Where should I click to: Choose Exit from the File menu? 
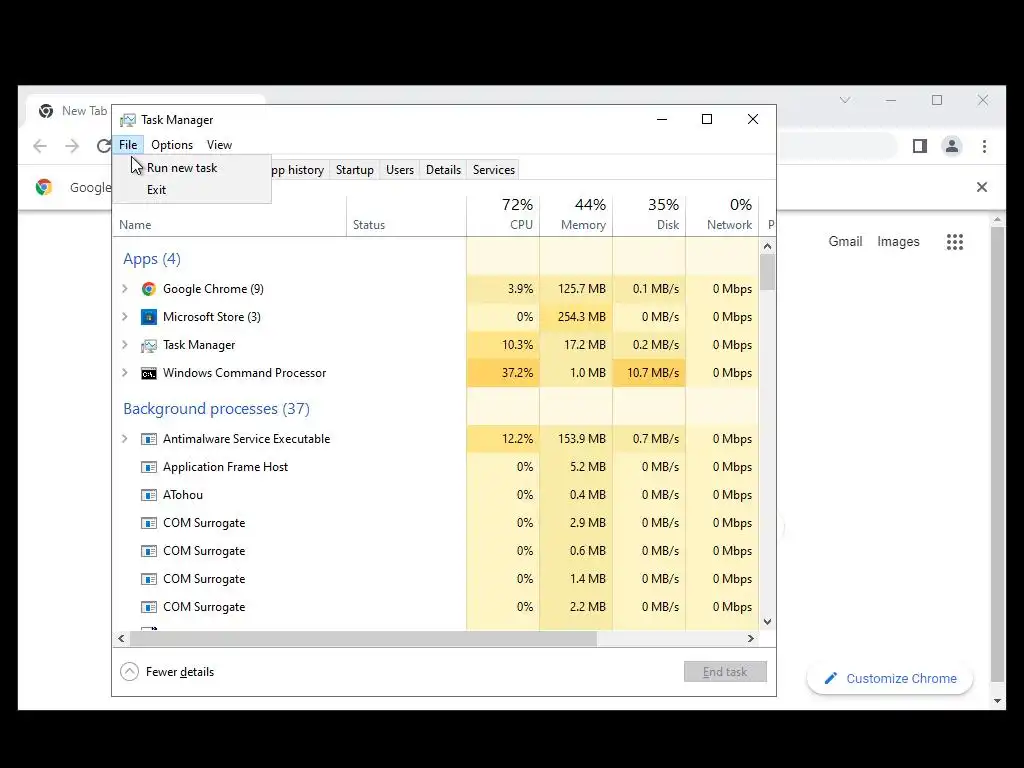191,190
